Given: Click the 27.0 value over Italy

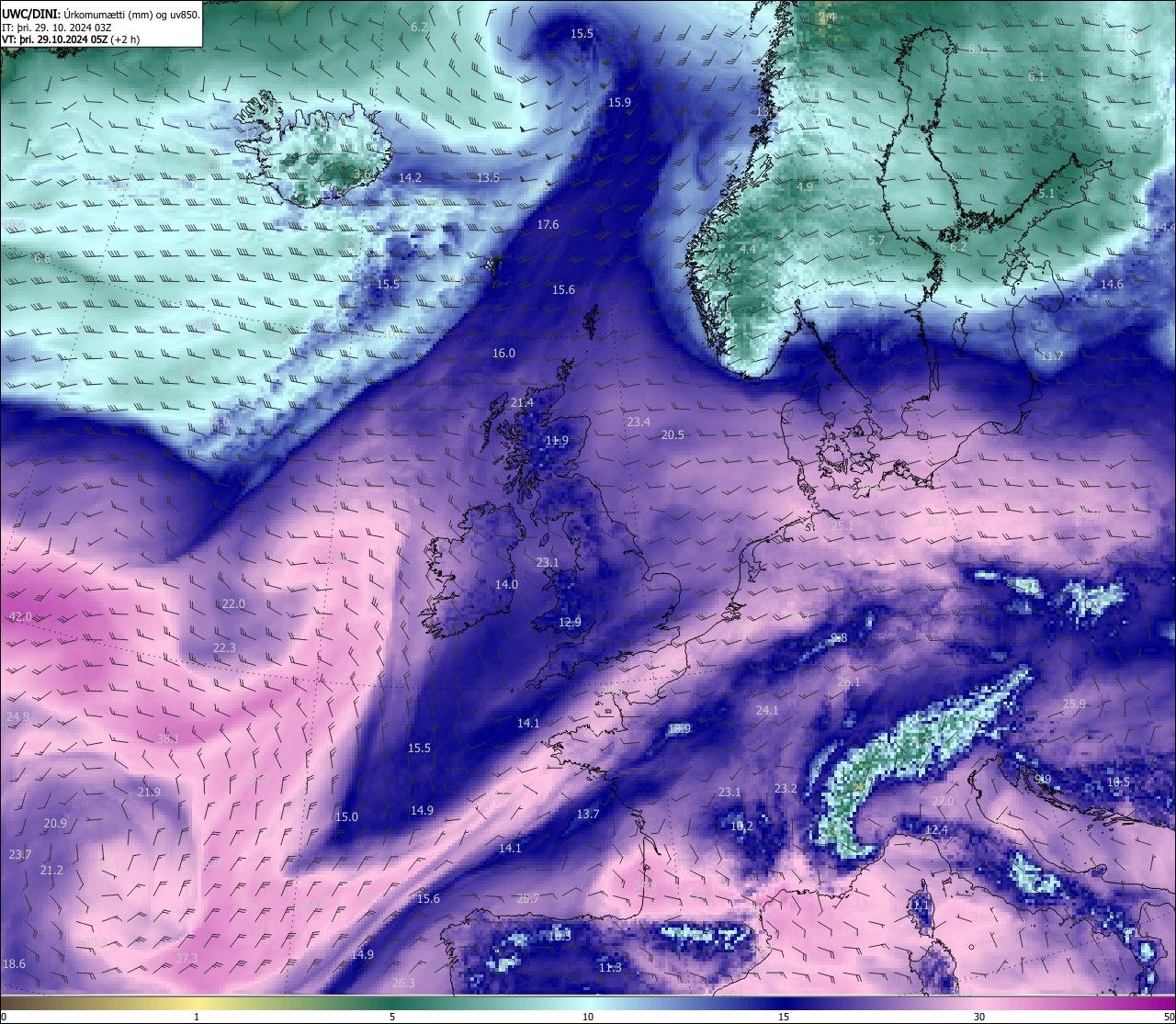Looking at the screenshot, I should point(943,801).
